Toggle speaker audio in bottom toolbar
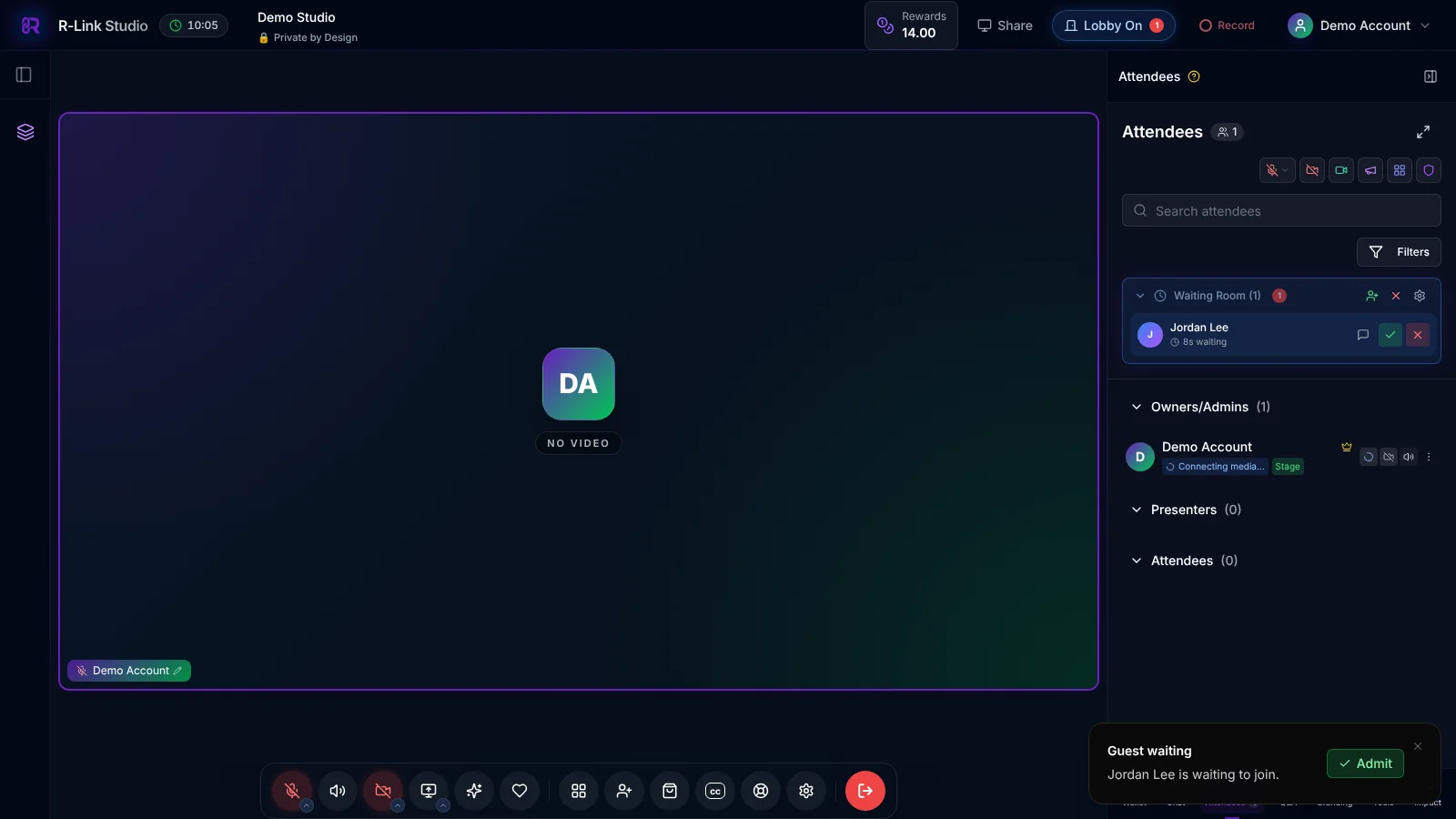This screenshot has width=1456, height=819. 338,791
